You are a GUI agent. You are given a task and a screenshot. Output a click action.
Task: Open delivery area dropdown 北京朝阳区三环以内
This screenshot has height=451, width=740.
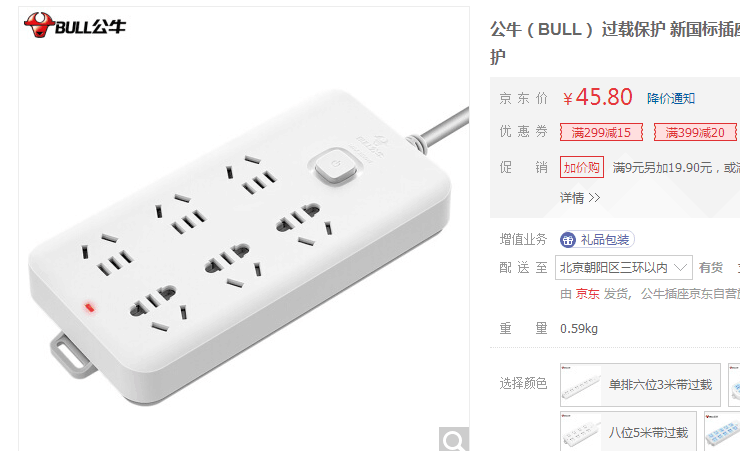(x=623, y=268)
